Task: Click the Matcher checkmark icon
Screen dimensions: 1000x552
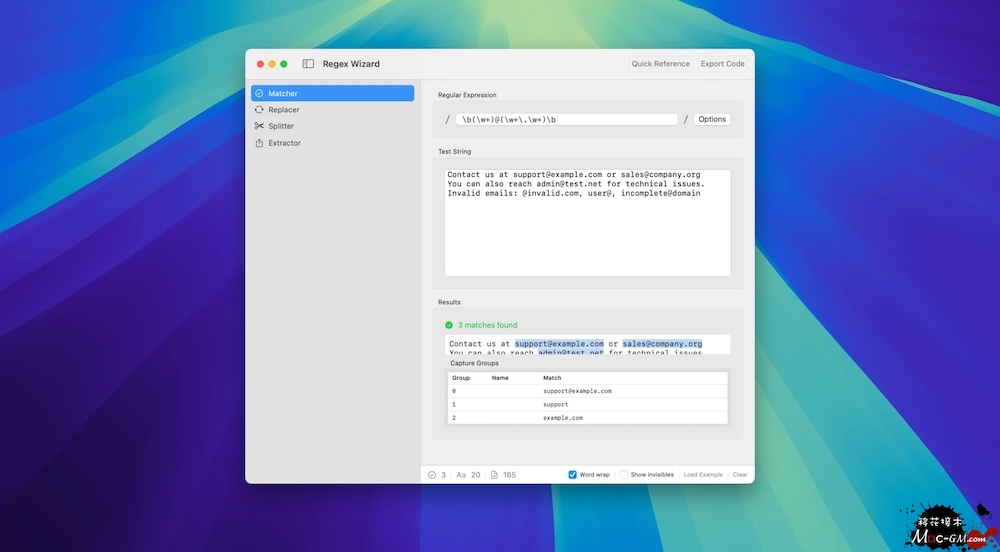Action: tap(259, 93)
